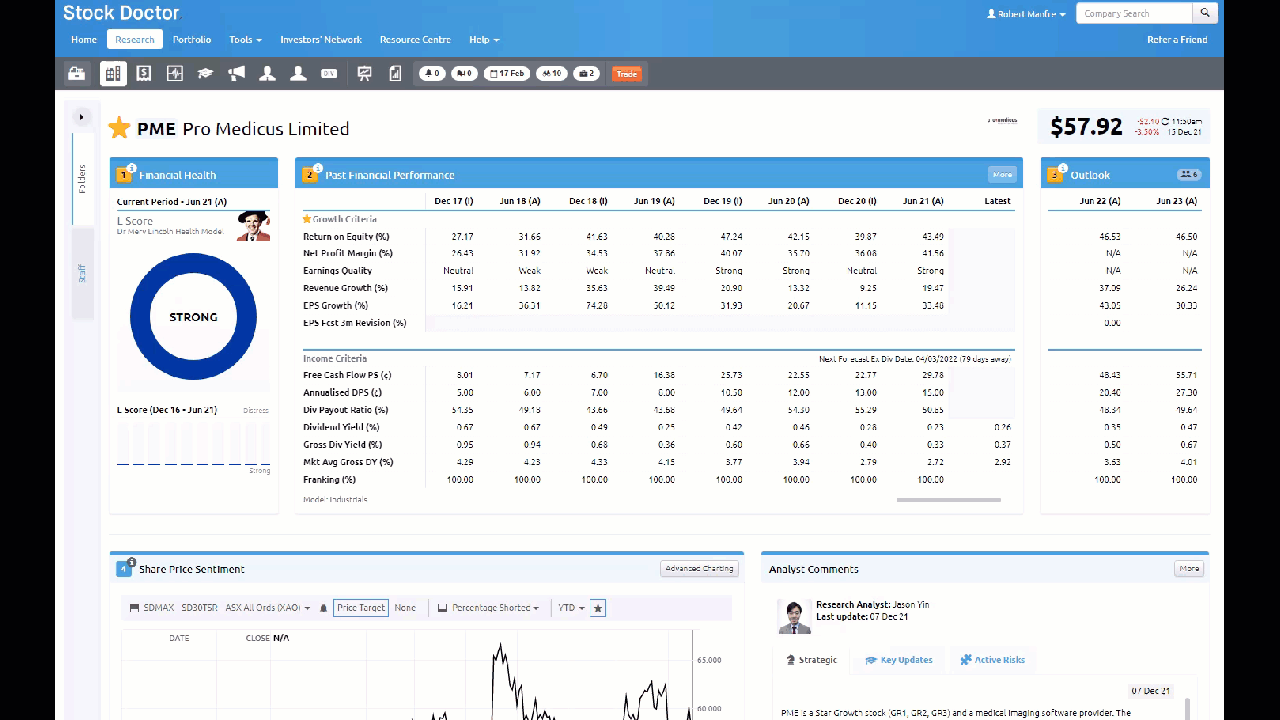Open the Tools dropdown menu

click(x=245, y=40)
